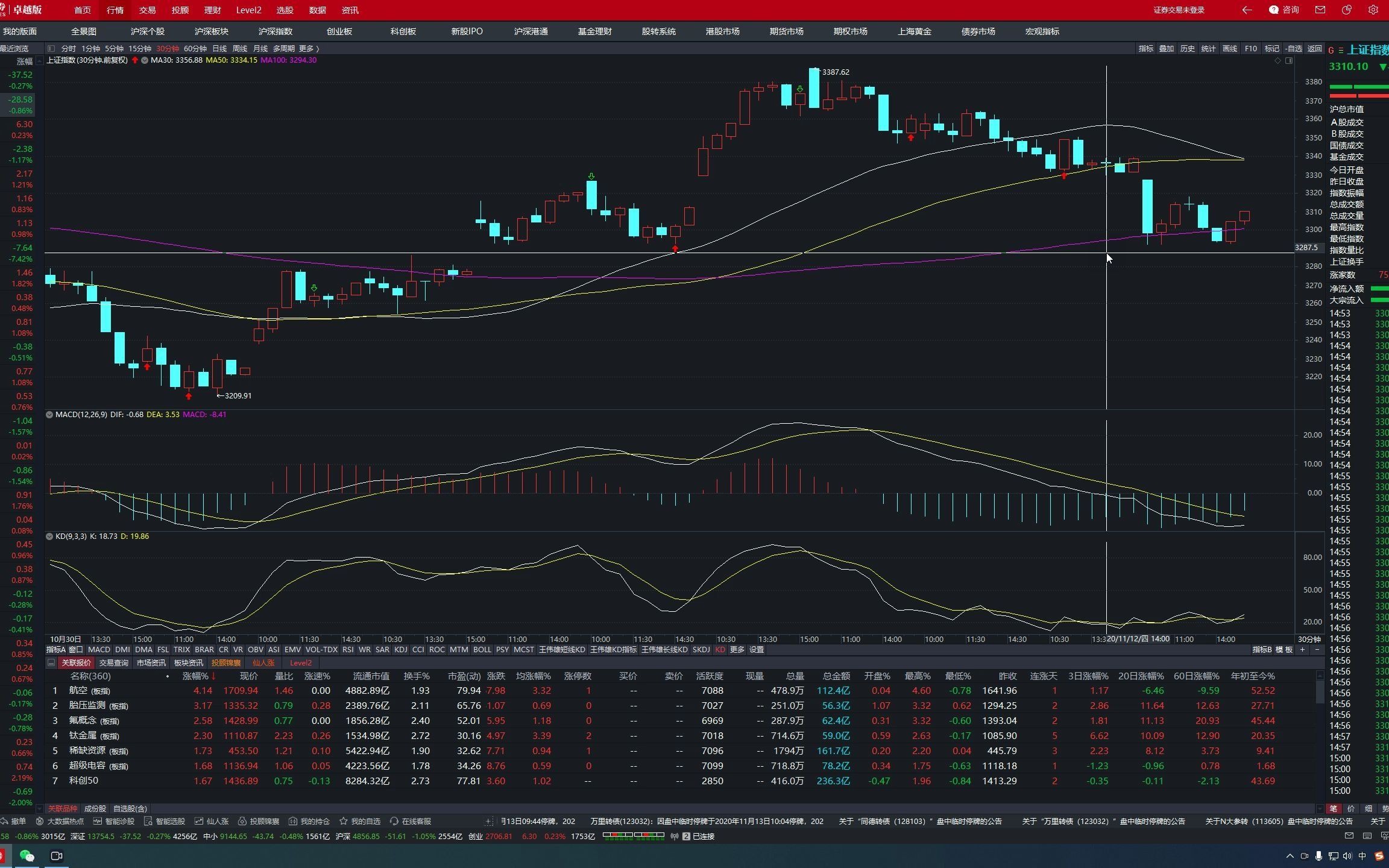Open 仙人涨 chart tool in bottom toolbar

[x=212, y=821]
